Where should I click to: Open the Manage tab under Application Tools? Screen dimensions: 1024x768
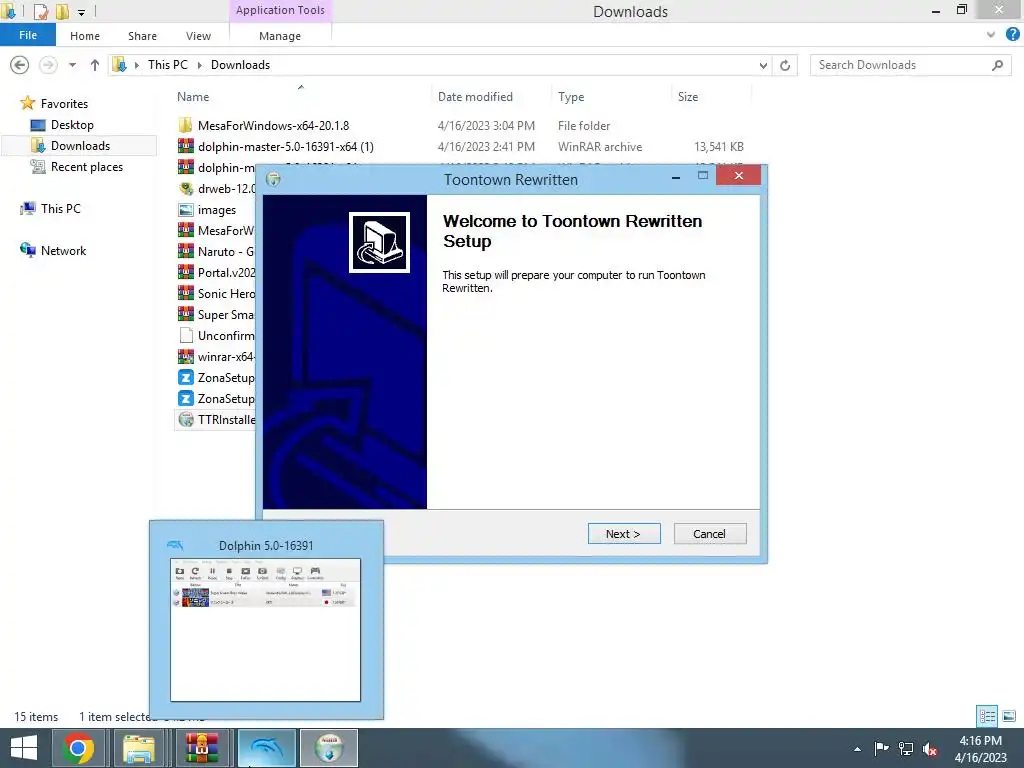[280, 36]
